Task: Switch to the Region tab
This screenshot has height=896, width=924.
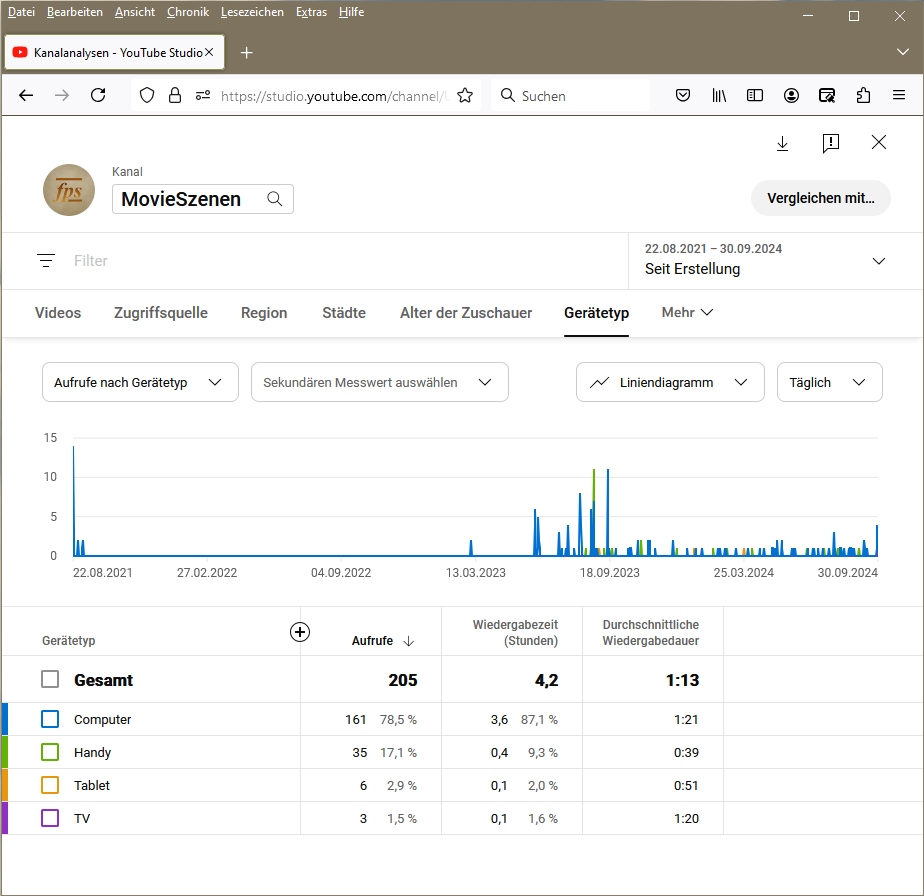Action: click(x=264, y=312)
